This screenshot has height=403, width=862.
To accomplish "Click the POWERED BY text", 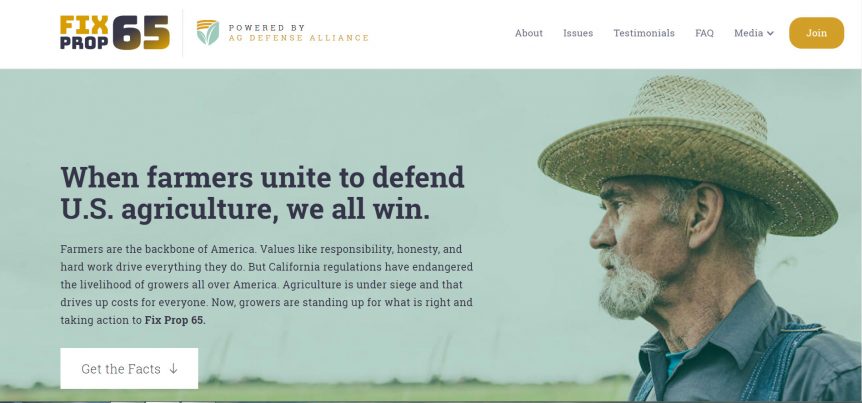I will coord(267,27).
